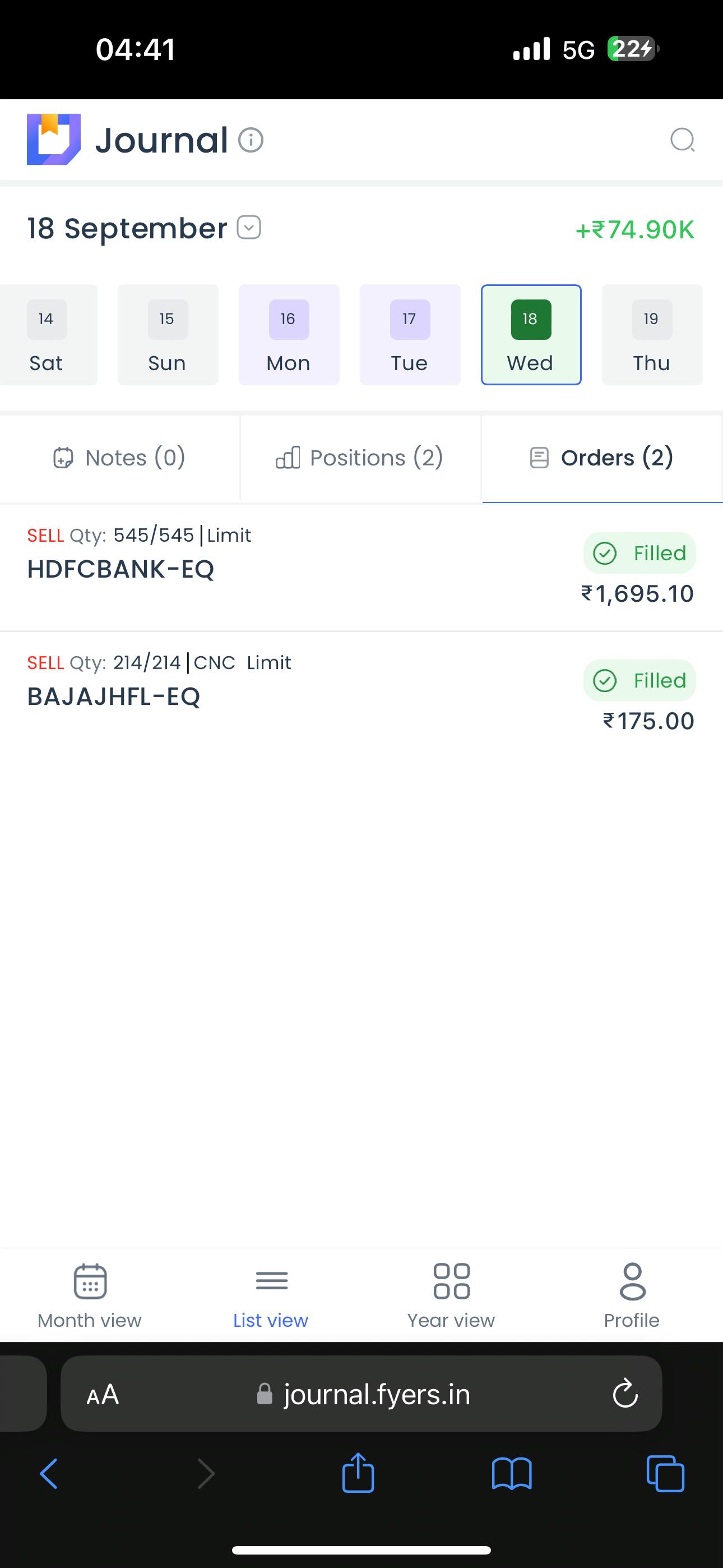Go back in Safari

(x=49, y=1474)
